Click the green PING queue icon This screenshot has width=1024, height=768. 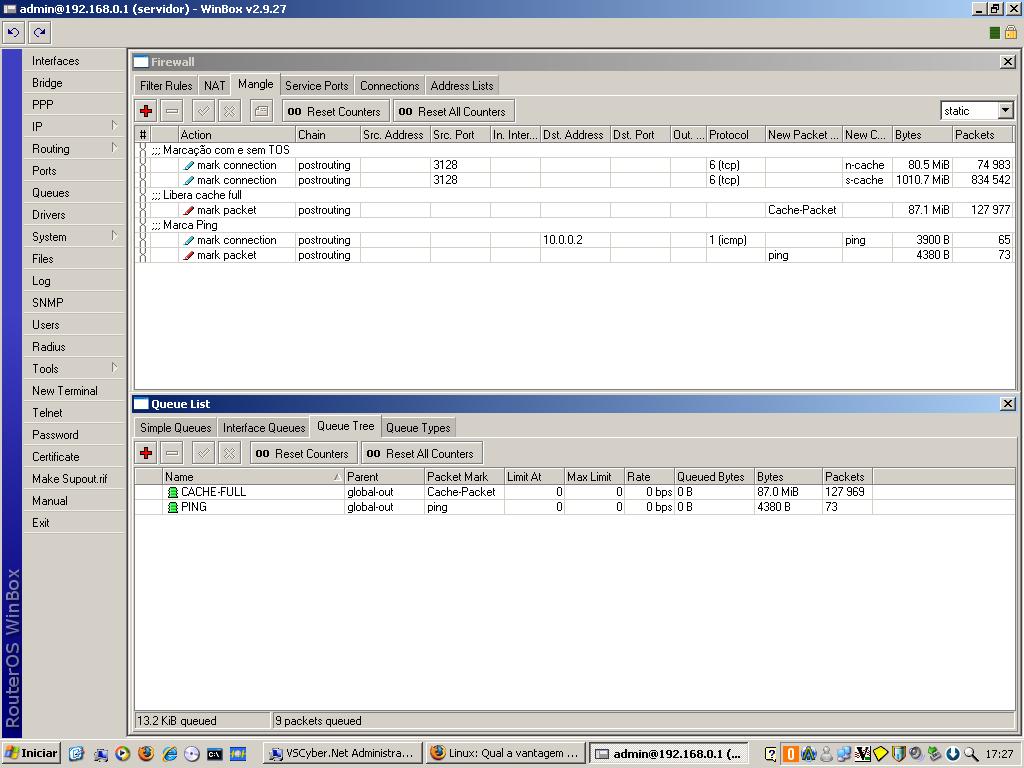point(172,507)
